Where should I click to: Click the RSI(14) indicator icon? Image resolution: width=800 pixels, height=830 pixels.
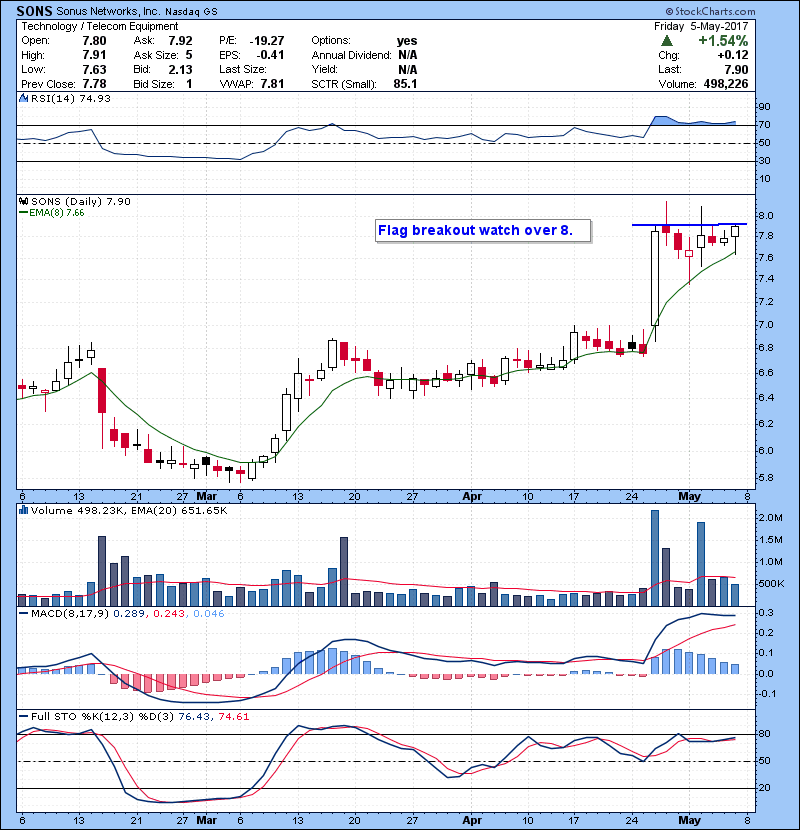(x=23, y=98)
